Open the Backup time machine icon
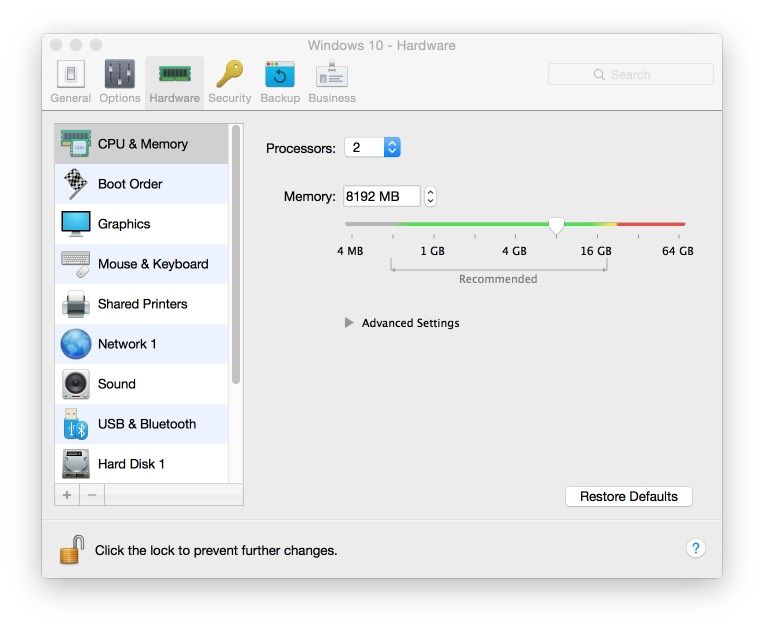The width and height of the screenshot is (764, 628). (x=280, y=74)
